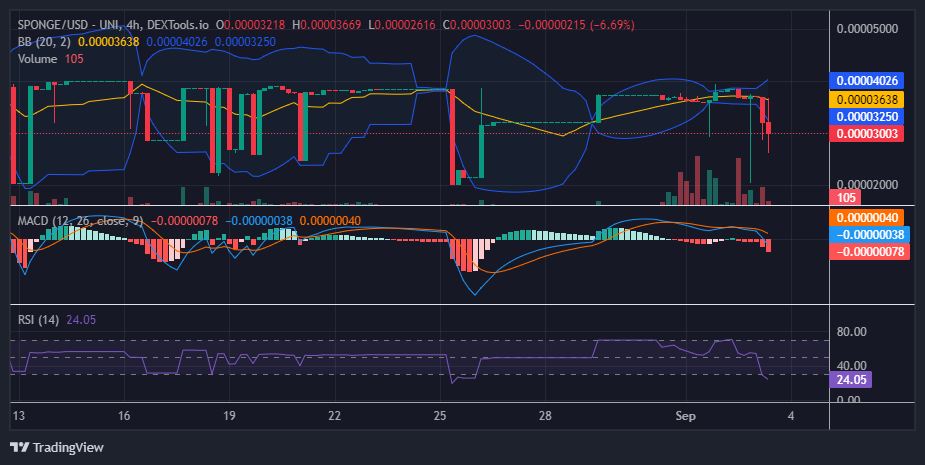
Task: Click the high price H0.00003669 value
Action: pos(326,25)
